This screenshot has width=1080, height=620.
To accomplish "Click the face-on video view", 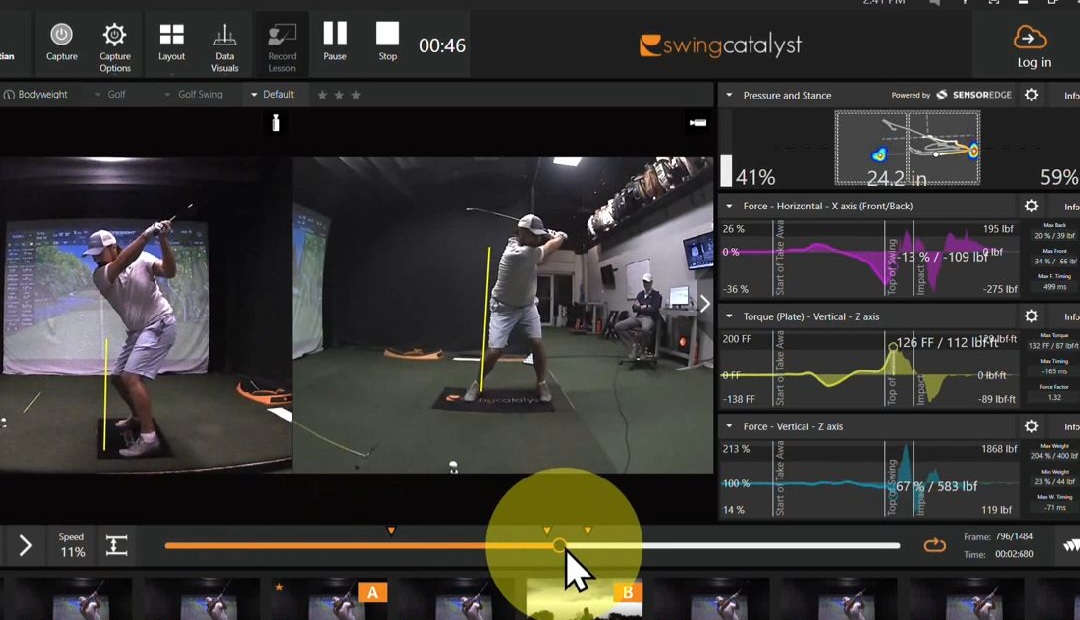I will pos(503,315).
